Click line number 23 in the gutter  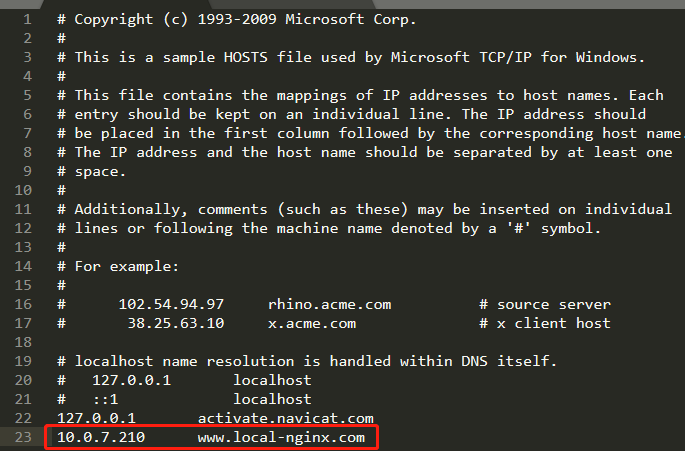coord(23,437)
